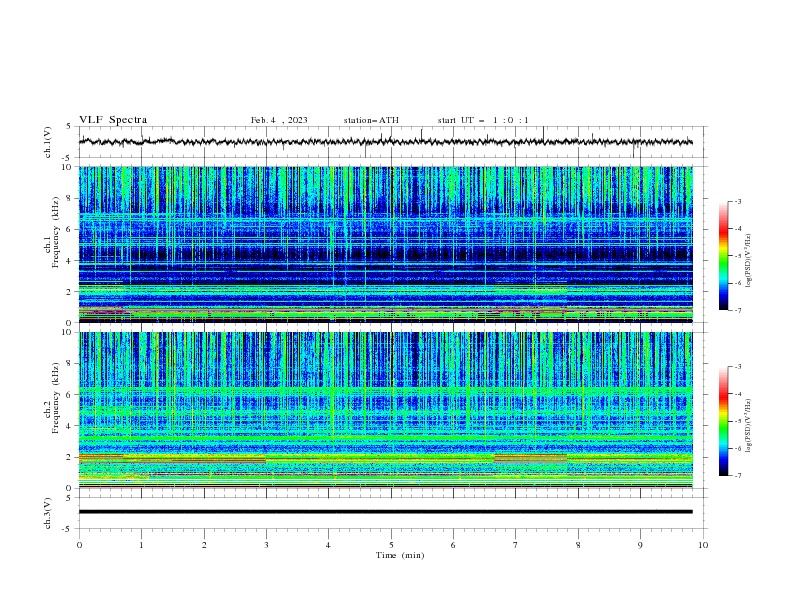Click time axis tick label "4"
The width and height of the screenshot is (792, 612).
click(328, 545)
